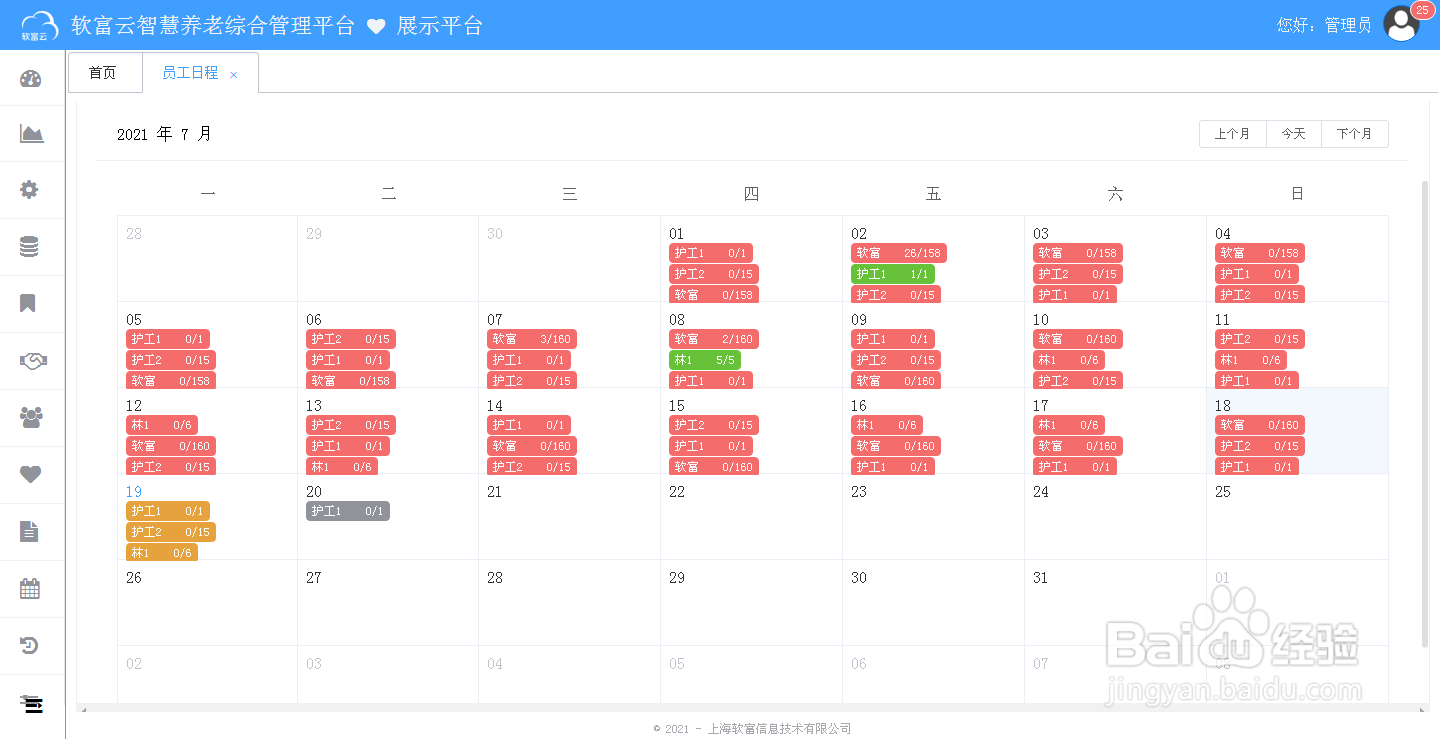Open green 护工1 1/1 event on July 02

point(893,274)
